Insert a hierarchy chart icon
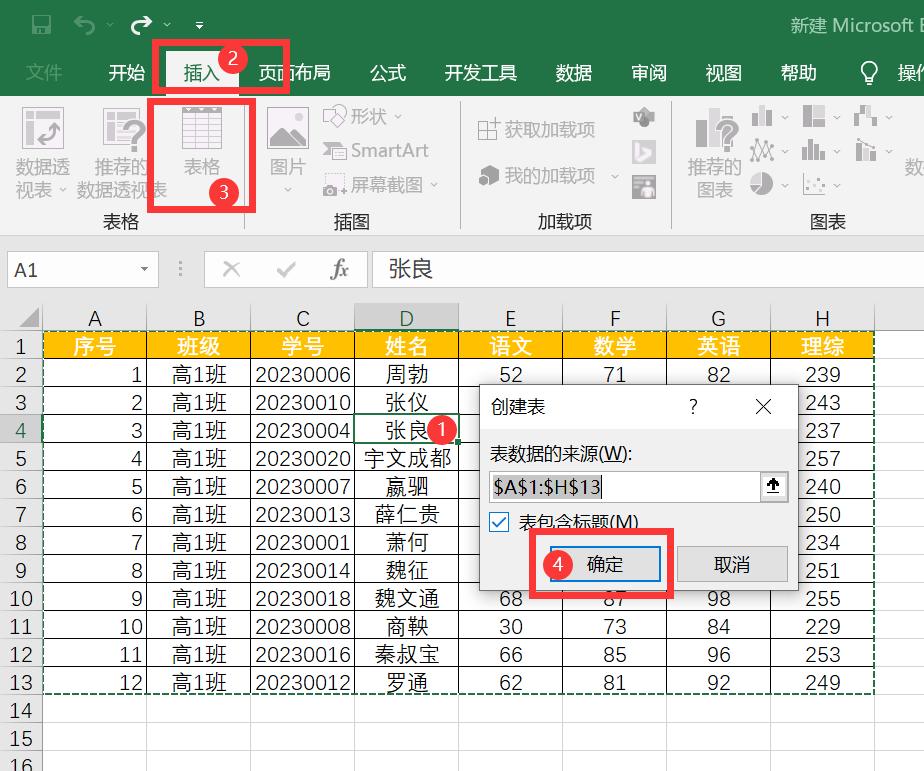Image resolution: width=924 pixels, height=771 pixels. click(x=814, y=116)
